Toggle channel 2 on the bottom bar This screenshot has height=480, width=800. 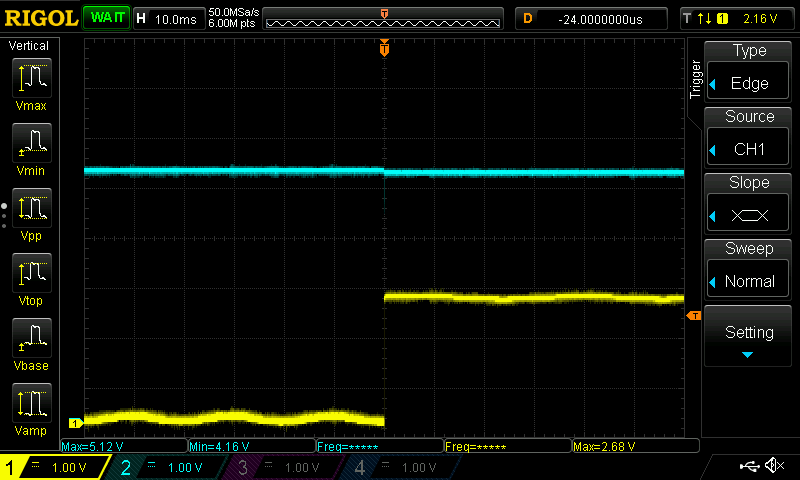[168, 467]
